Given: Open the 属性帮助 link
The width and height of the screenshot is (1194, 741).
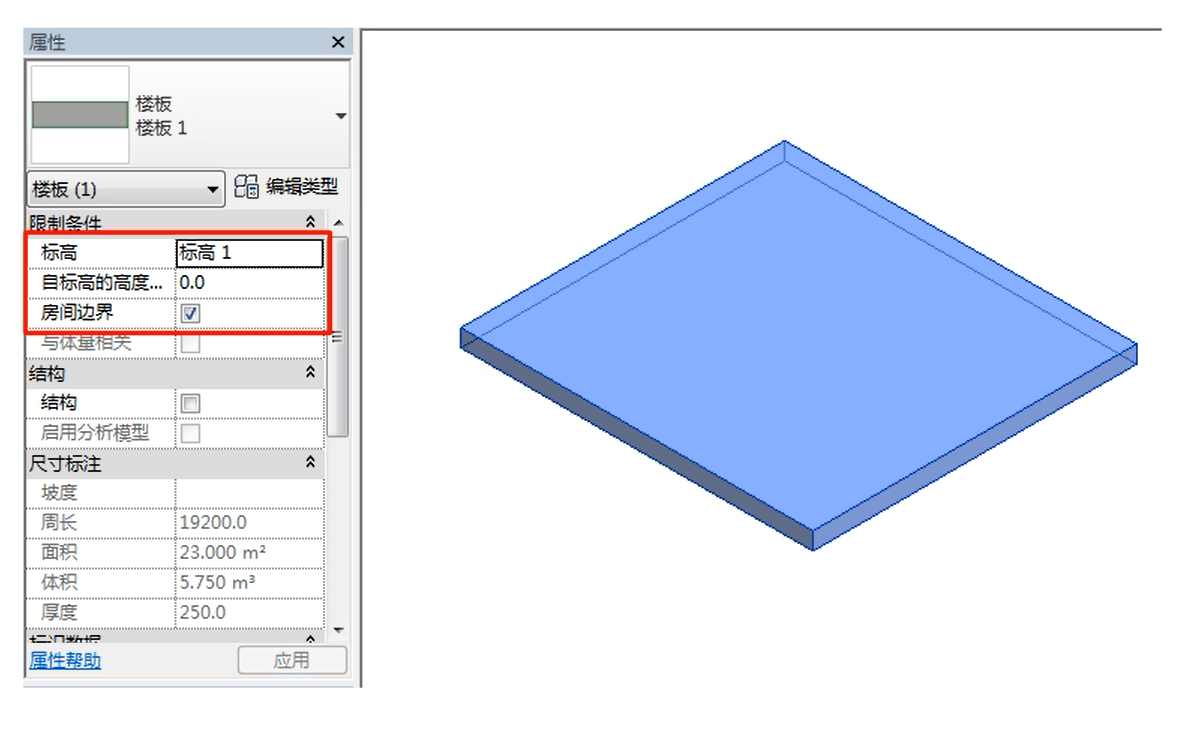Looking at the screenshot, I should (x=65, y=660).
